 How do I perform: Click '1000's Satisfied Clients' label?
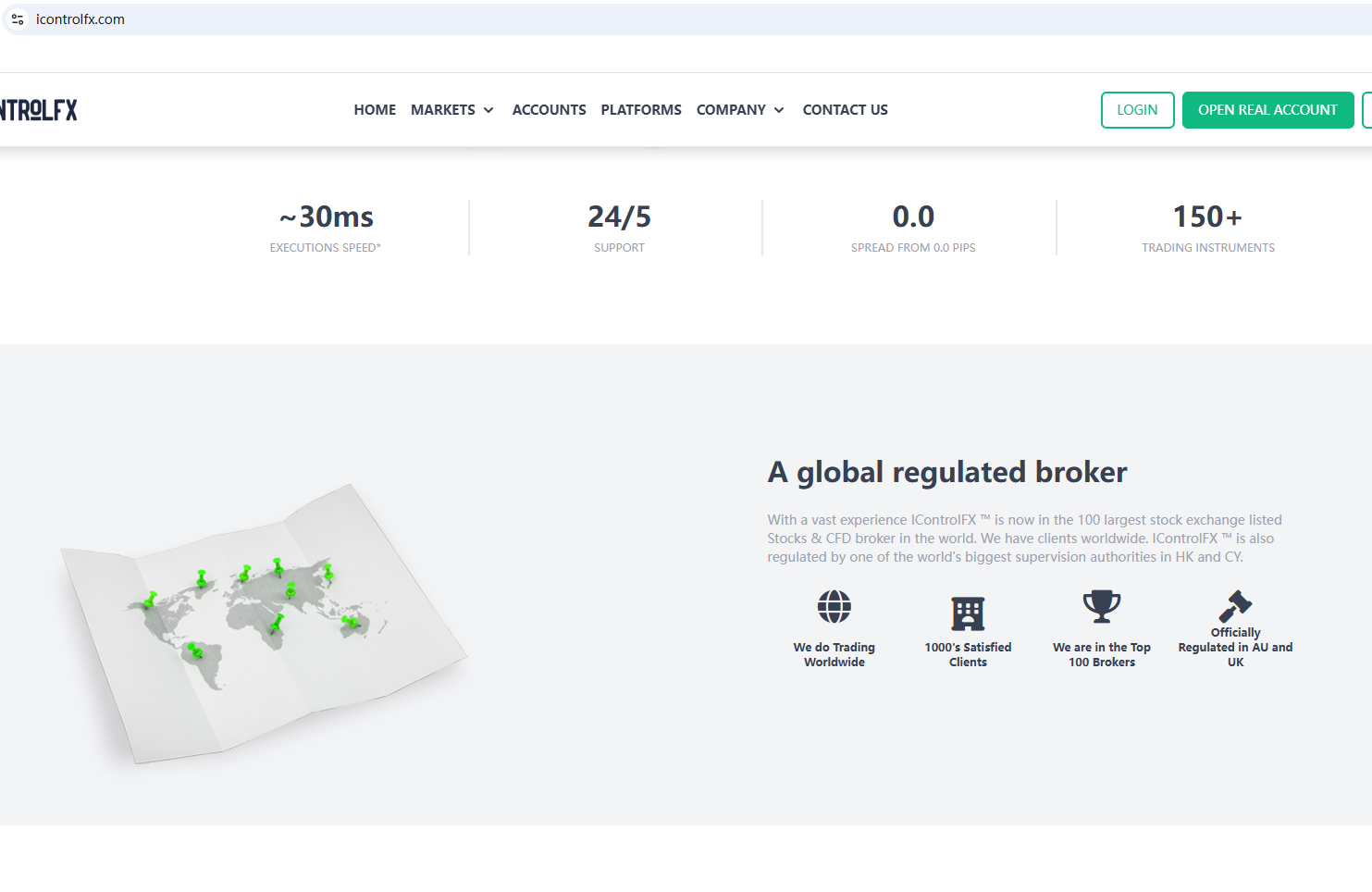pos(968,655)
